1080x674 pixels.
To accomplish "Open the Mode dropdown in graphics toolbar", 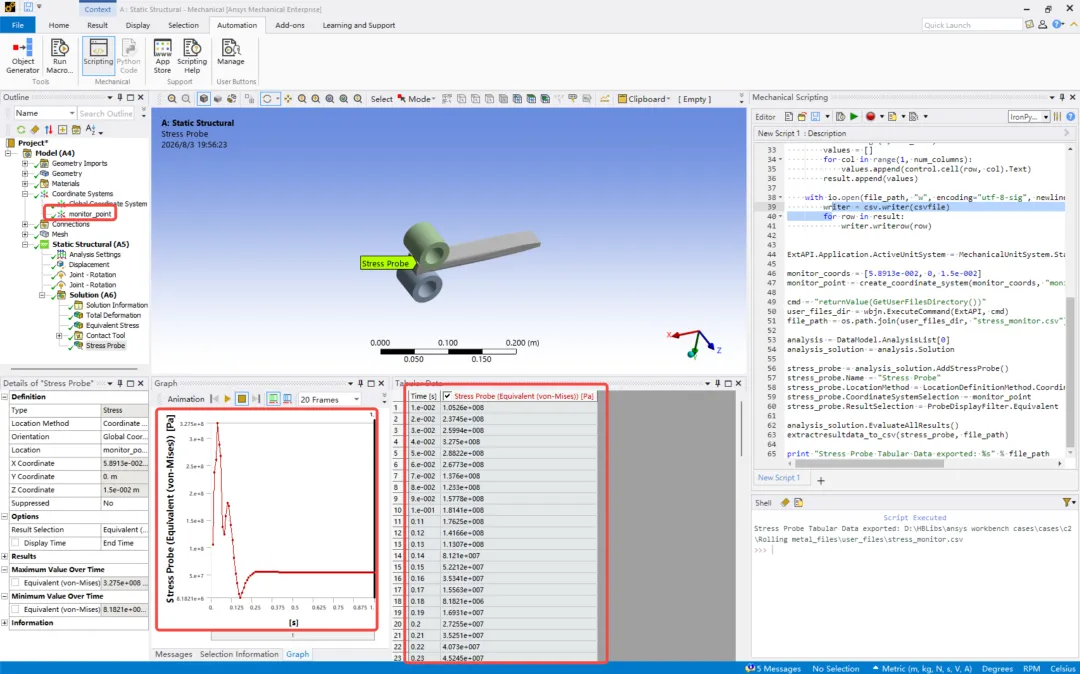I will [416, 99].
